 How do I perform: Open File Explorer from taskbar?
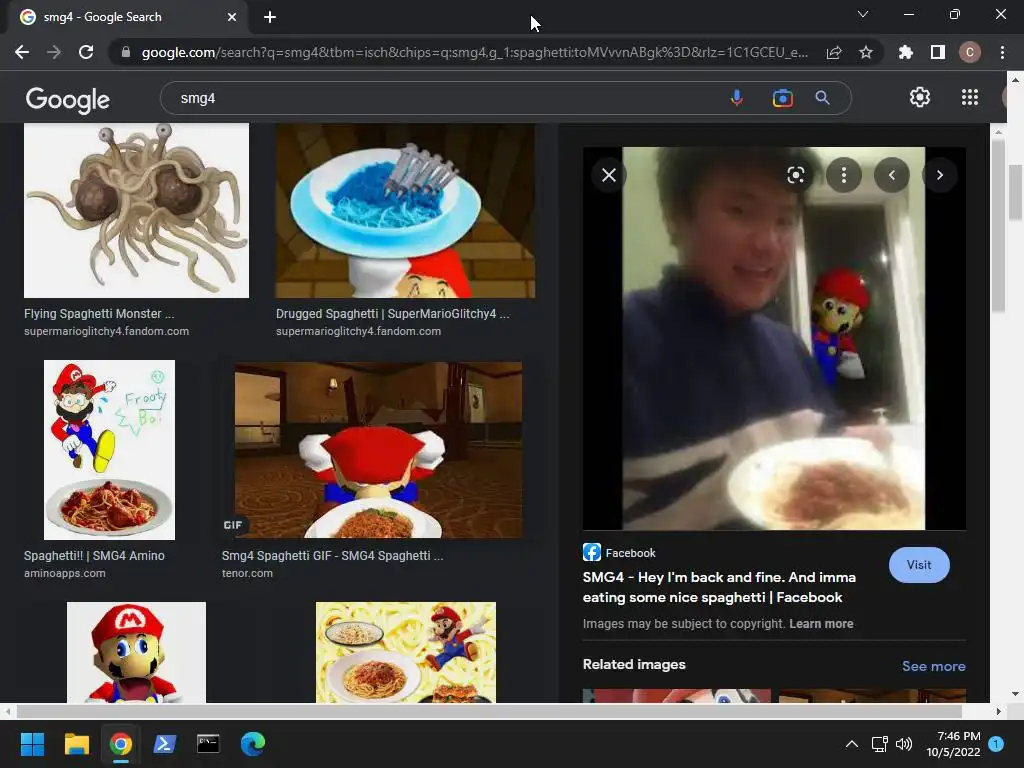pos(76,744)
